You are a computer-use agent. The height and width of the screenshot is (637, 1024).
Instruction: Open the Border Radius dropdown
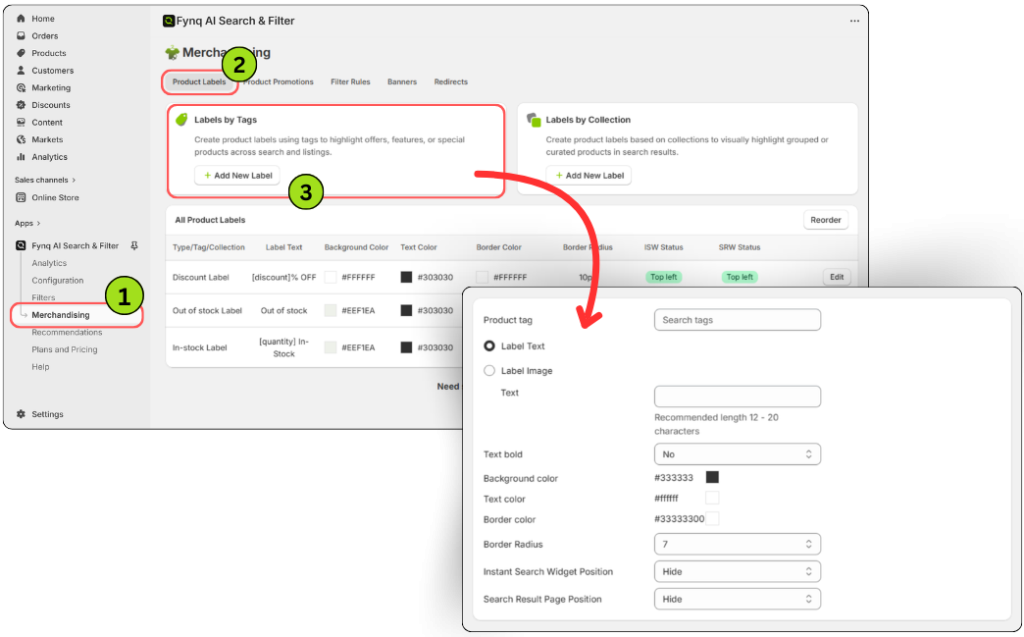tap(737, 544)
